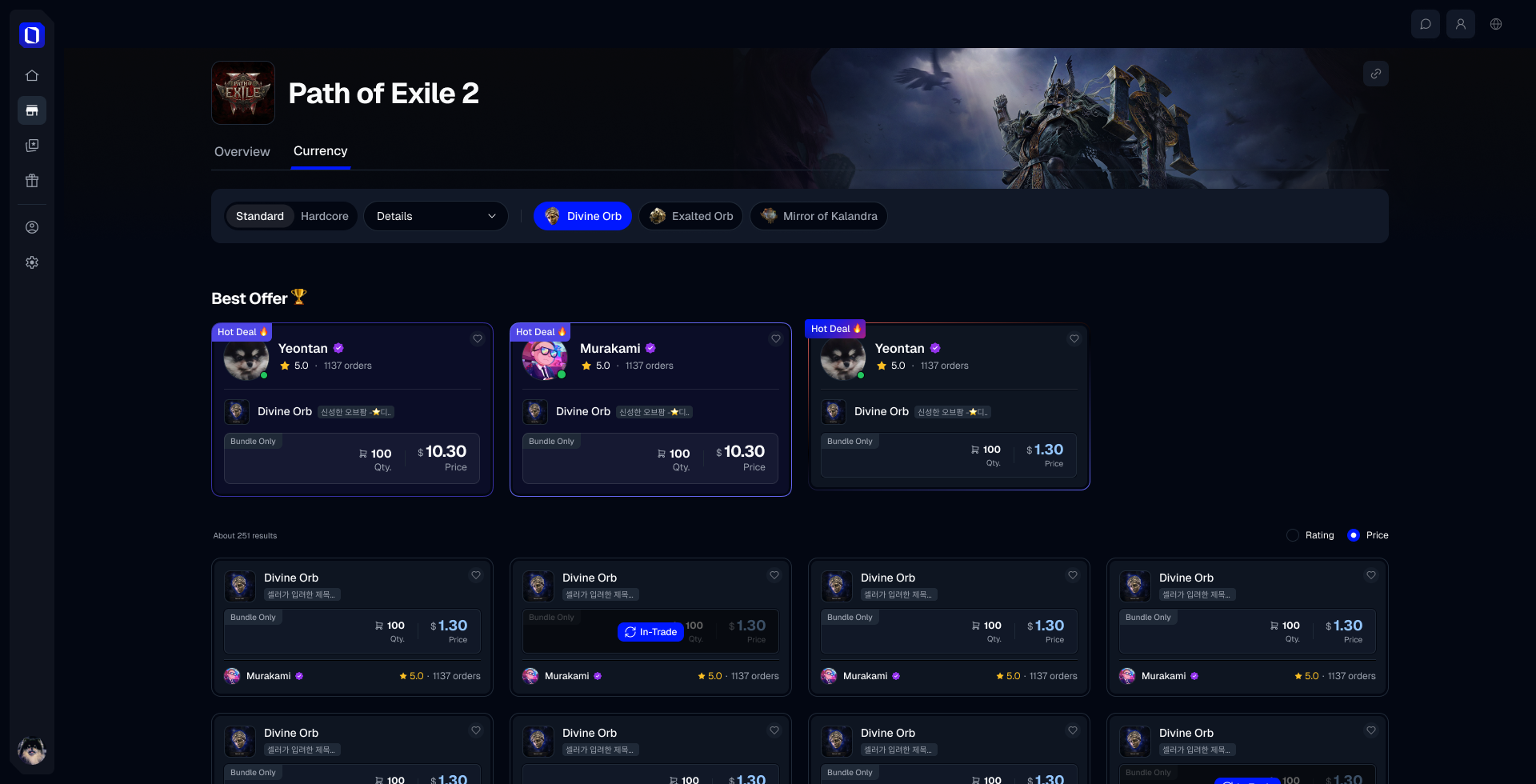Expand the Details dropdown

tap(436, 216)
